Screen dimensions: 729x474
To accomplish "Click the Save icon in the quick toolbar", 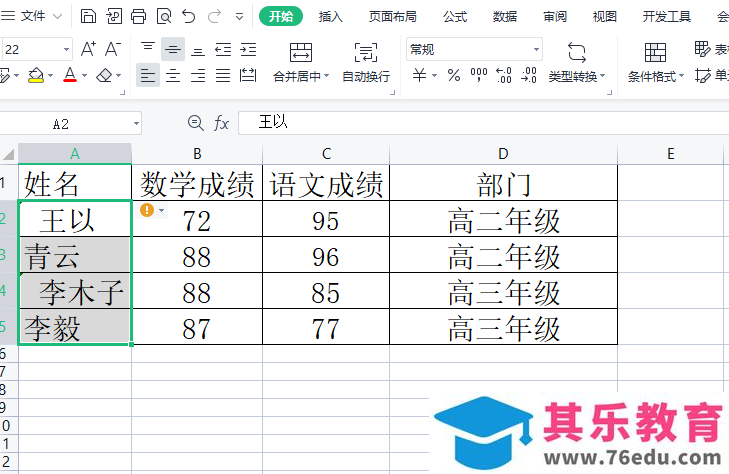I will coord(88,16).
